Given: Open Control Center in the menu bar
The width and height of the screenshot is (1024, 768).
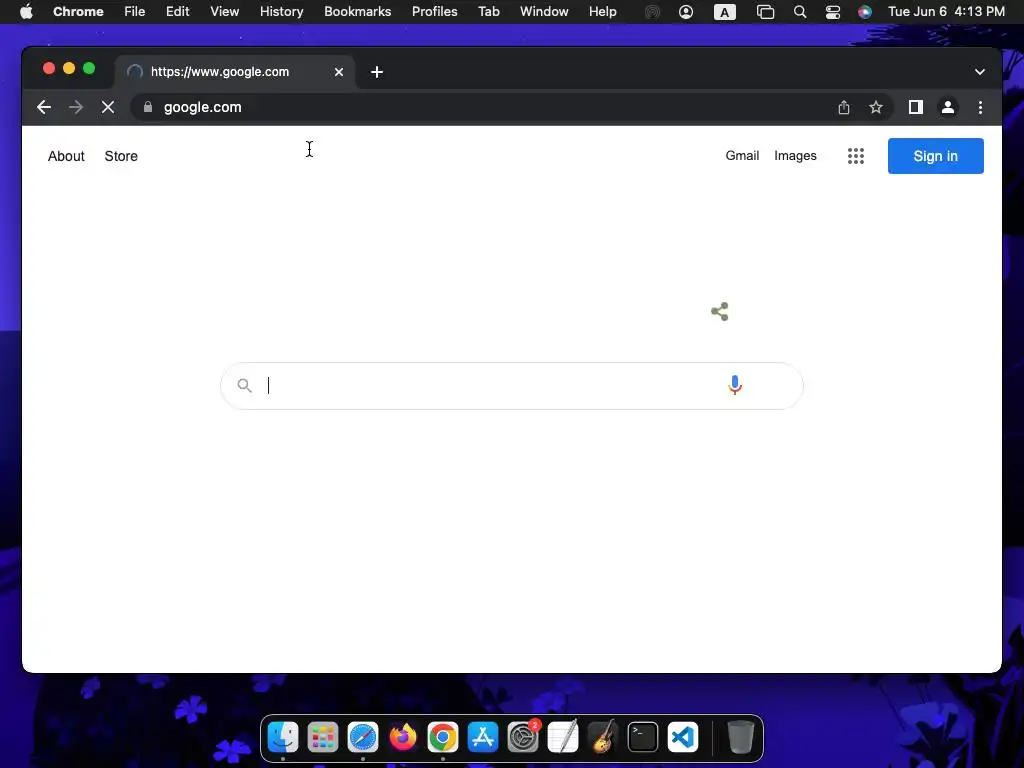Looking at the screenshot, I should point(833,12).
